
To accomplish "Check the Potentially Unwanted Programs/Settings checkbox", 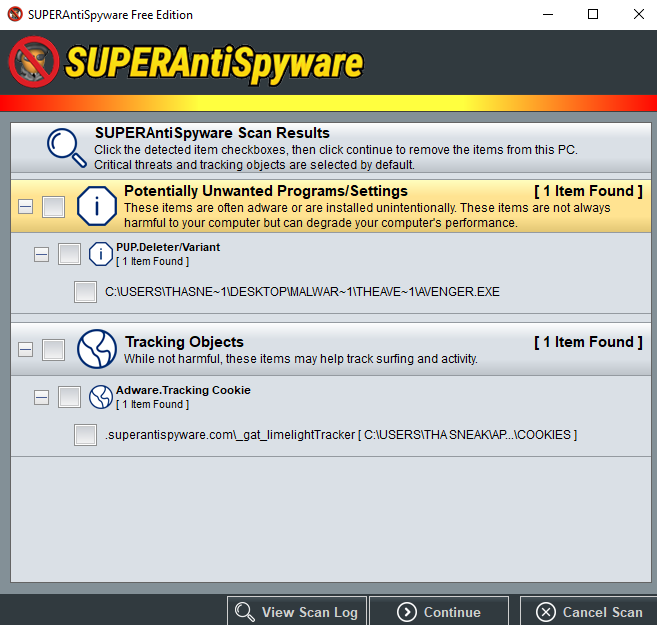I will [x=54, y=207].
